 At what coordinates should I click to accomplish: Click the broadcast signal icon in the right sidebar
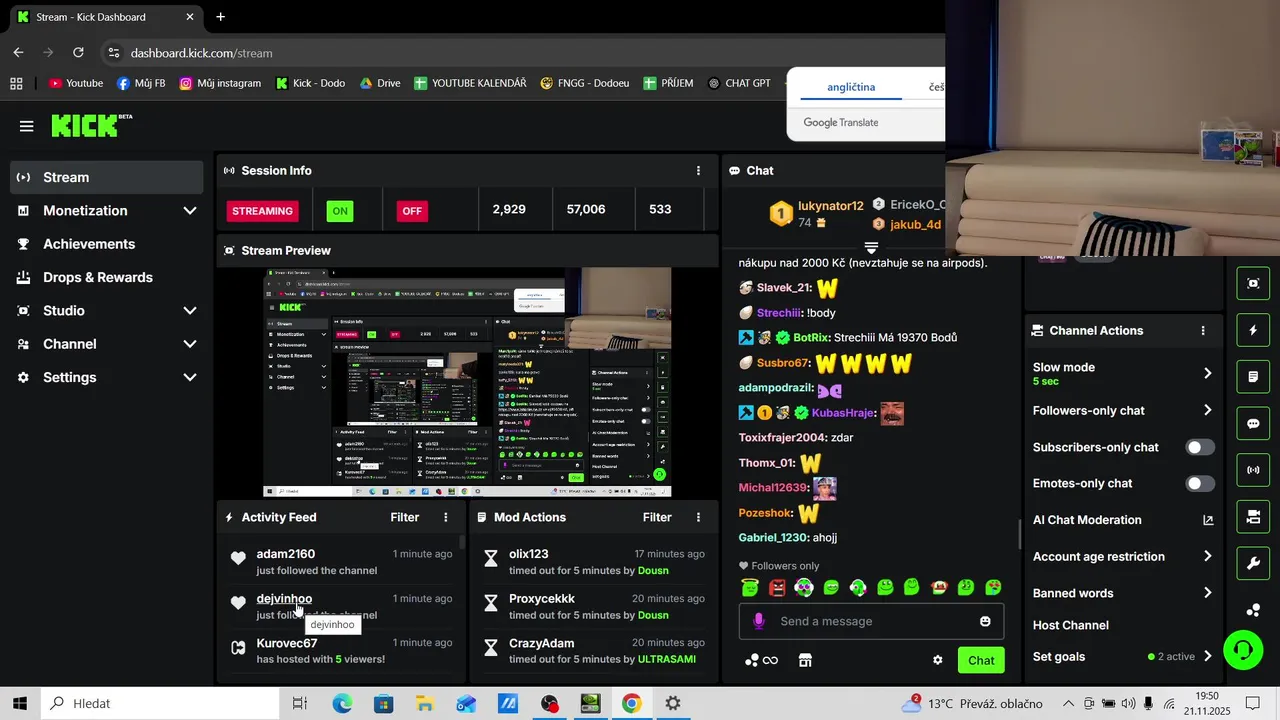[1253, 470]
